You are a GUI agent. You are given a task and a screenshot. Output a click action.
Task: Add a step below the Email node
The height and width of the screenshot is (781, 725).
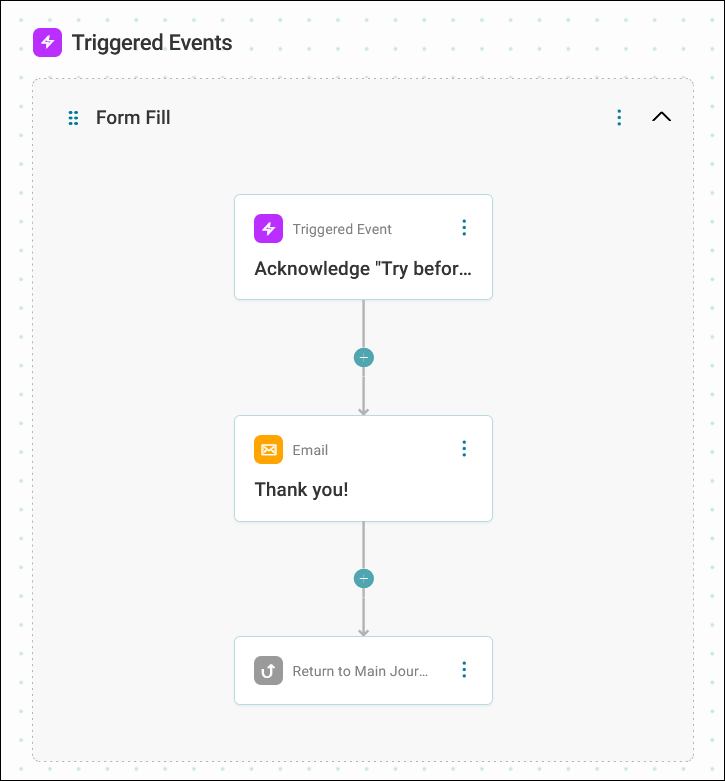pyautogui.click(x=363, y=579)
